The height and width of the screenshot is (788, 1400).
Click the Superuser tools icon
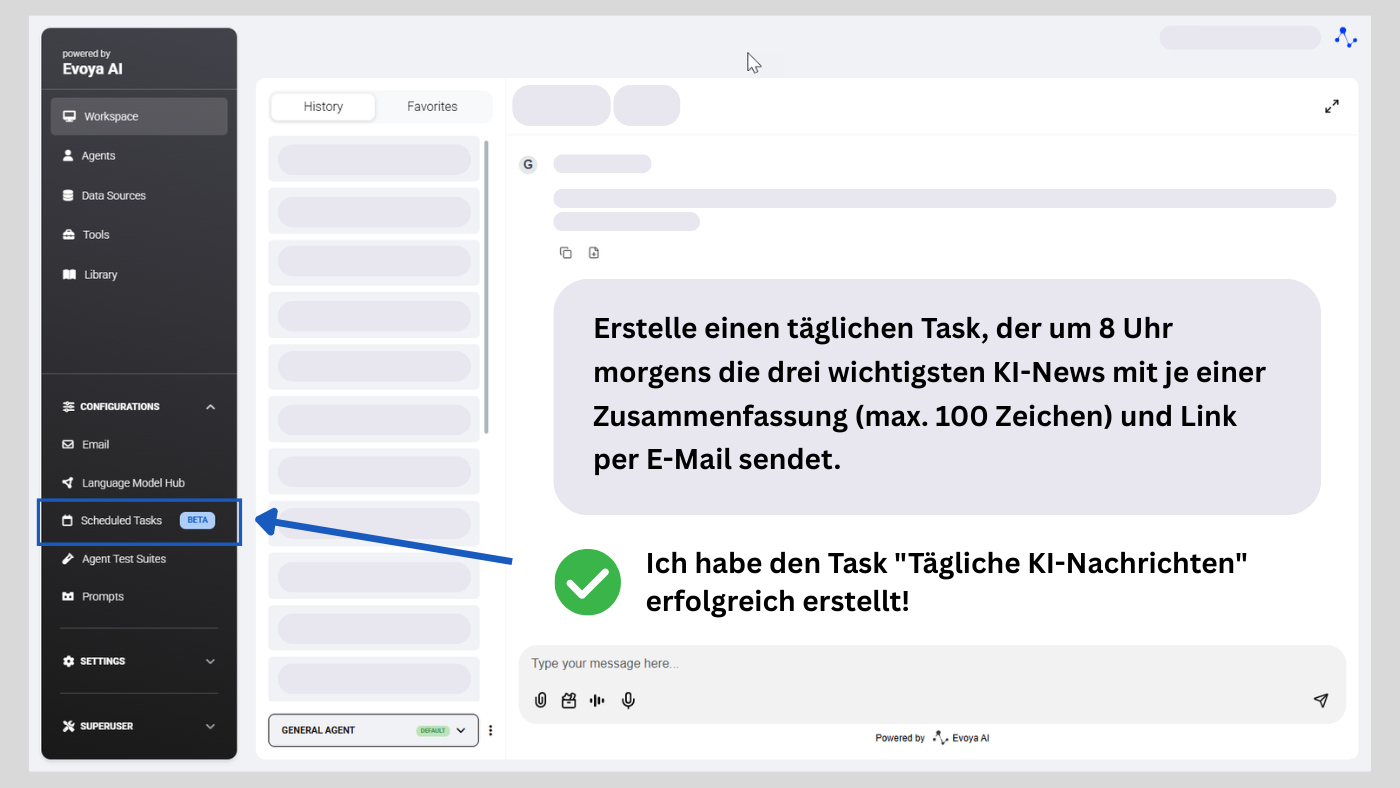[x=68, y=726]
